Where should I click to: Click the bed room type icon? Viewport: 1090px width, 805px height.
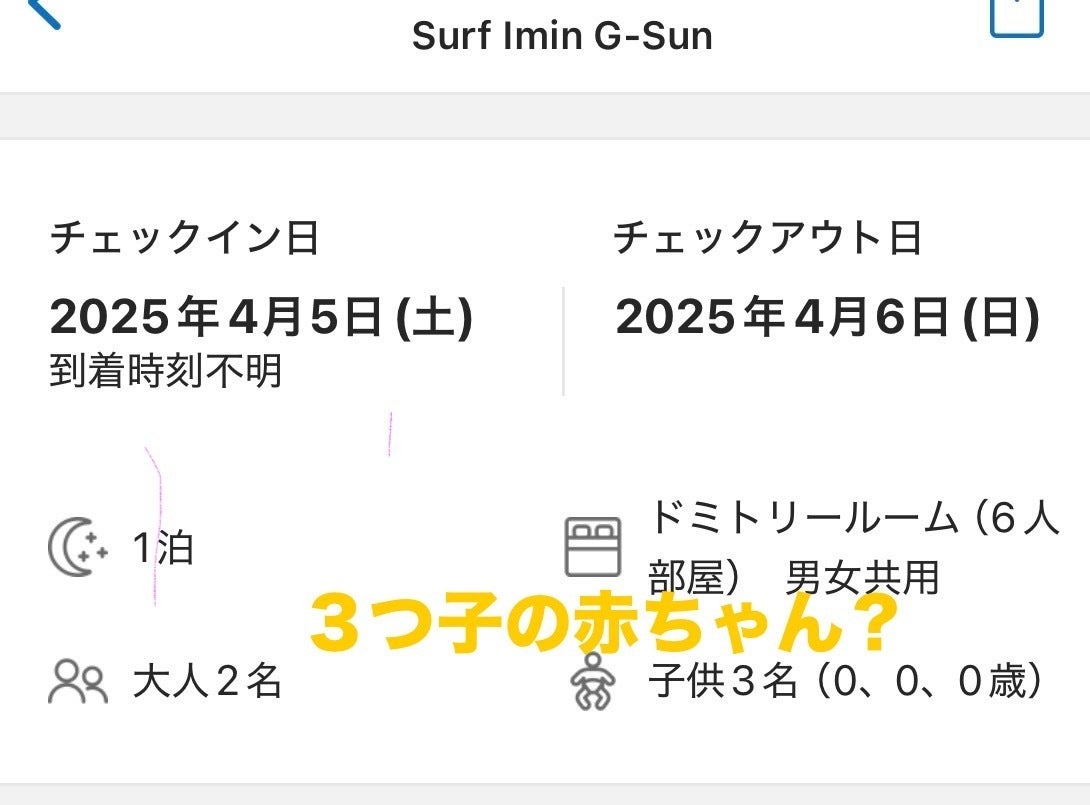coord(592,547)
